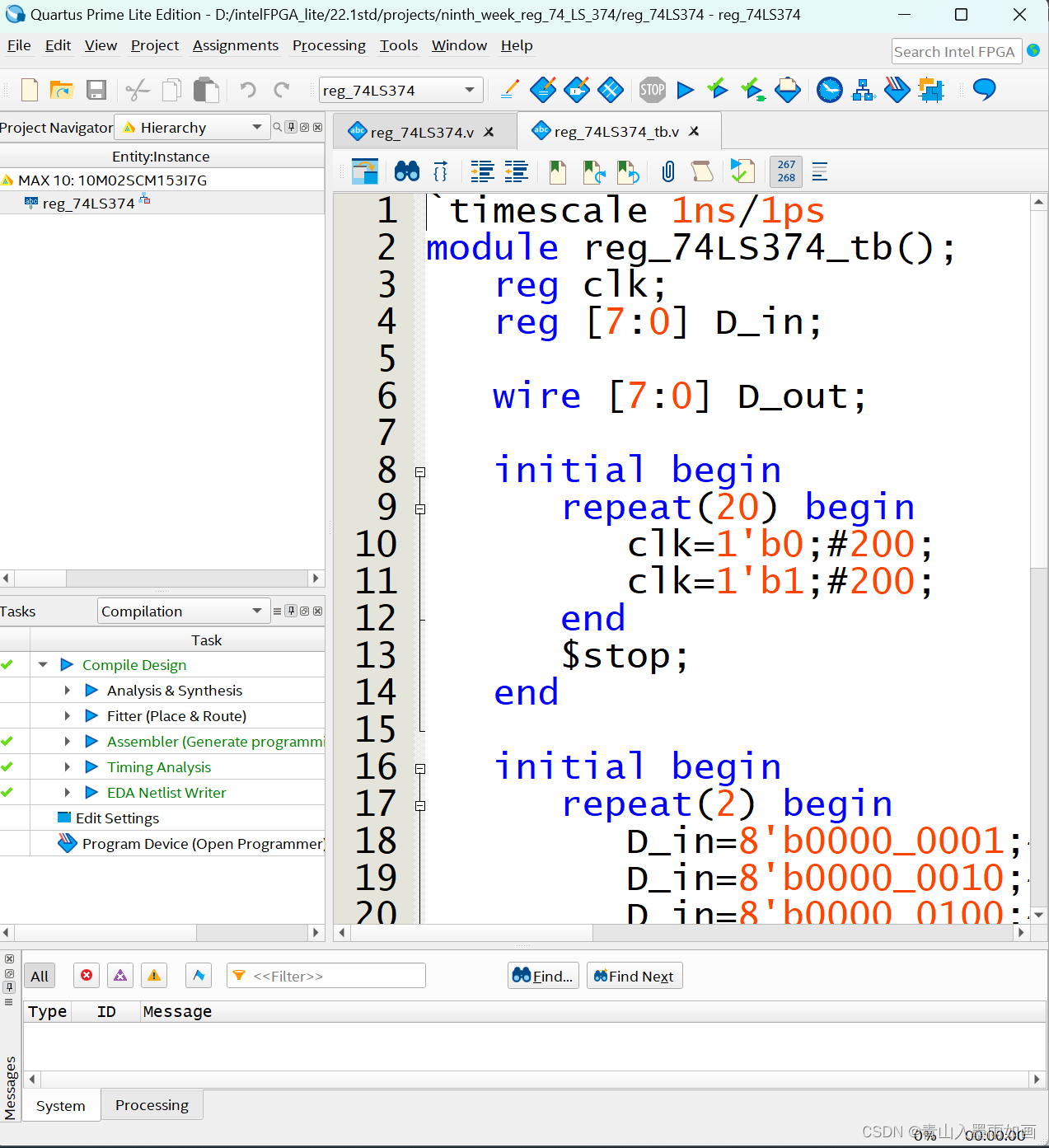Open the Timing Analyzer clock icon
Image resolution: width=1049 pixels, height=1148 pixels.
pyautogui.click(x=830, y=90)
